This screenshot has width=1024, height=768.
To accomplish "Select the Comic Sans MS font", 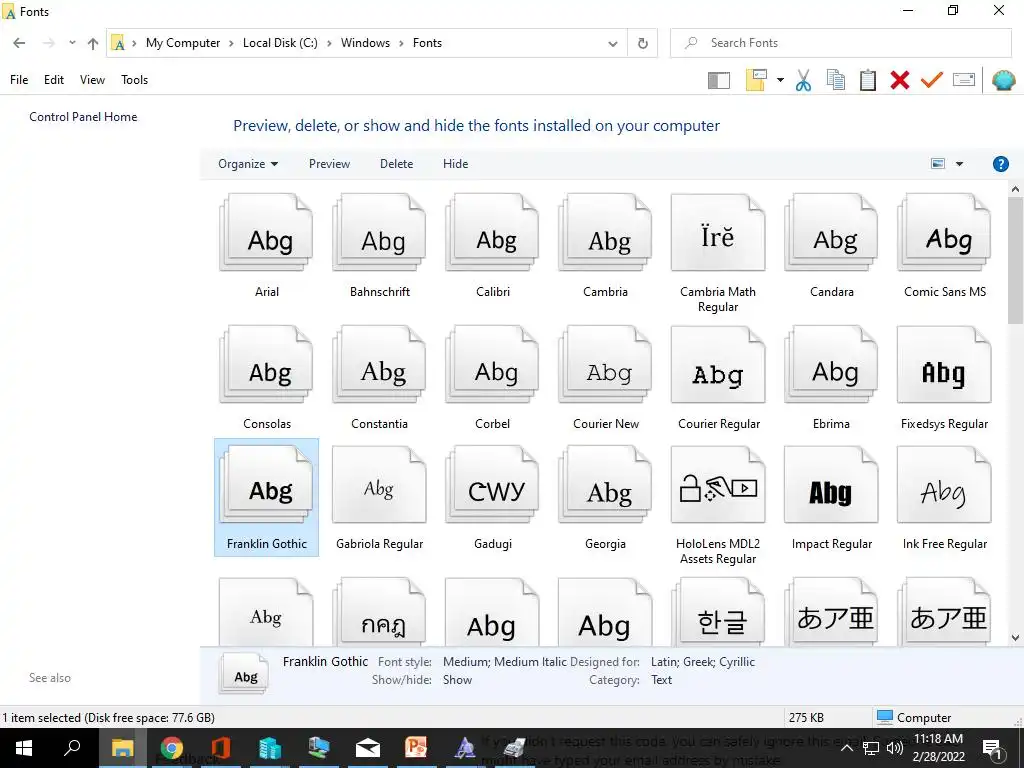I will (x=944, y=246).
